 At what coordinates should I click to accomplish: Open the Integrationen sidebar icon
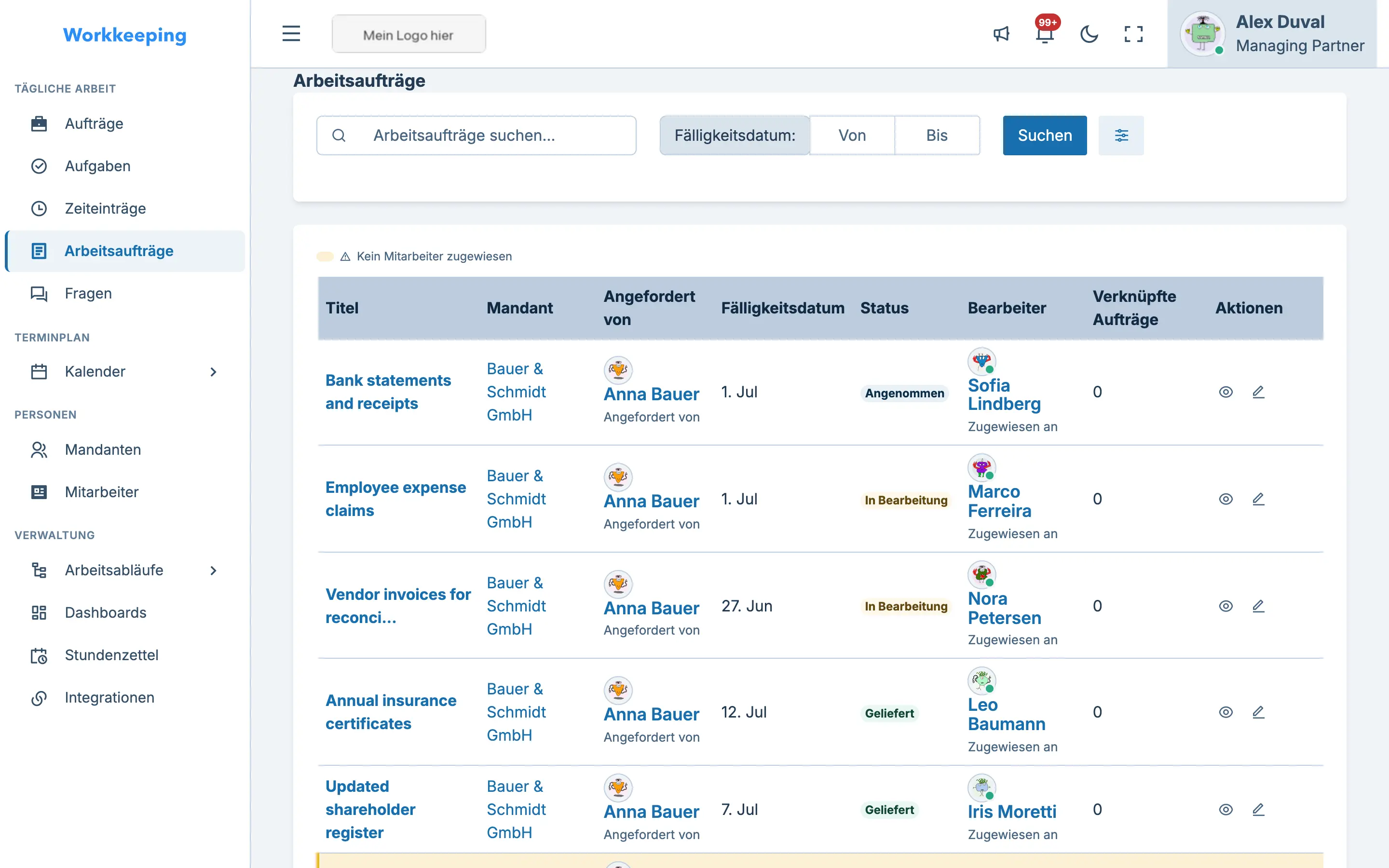[x=39, y=698]
